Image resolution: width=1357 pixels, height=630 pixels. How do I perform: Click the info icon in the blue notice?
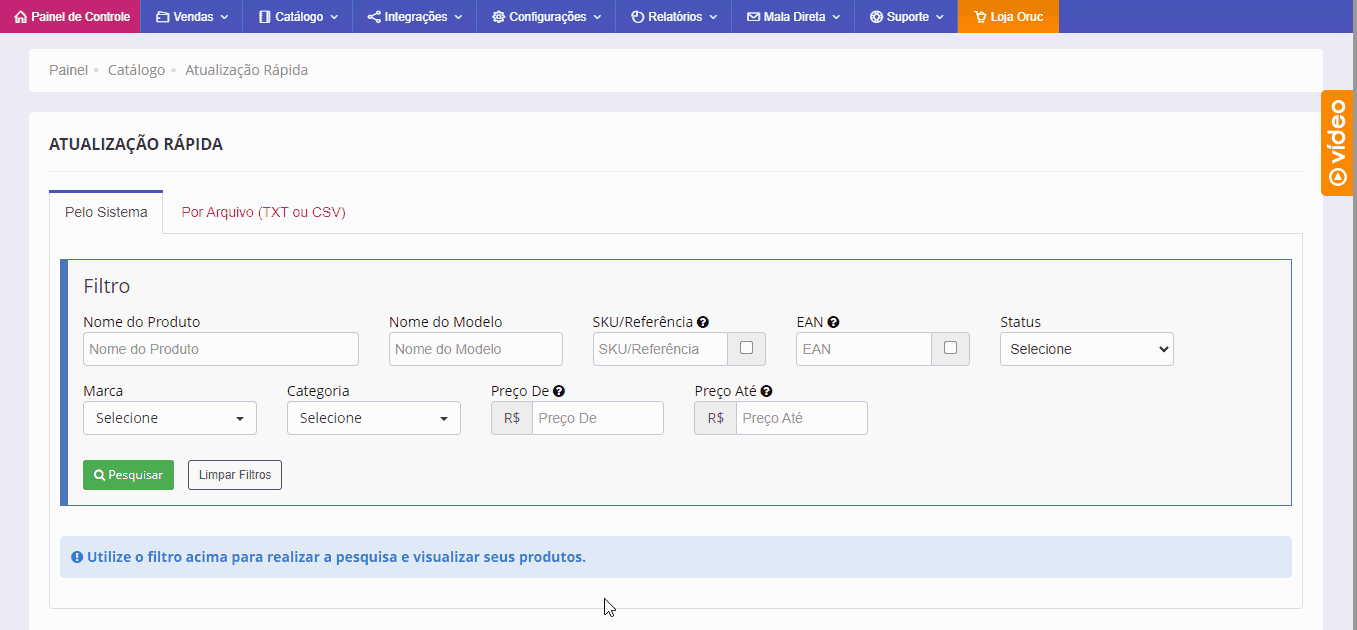click(77, 557)
